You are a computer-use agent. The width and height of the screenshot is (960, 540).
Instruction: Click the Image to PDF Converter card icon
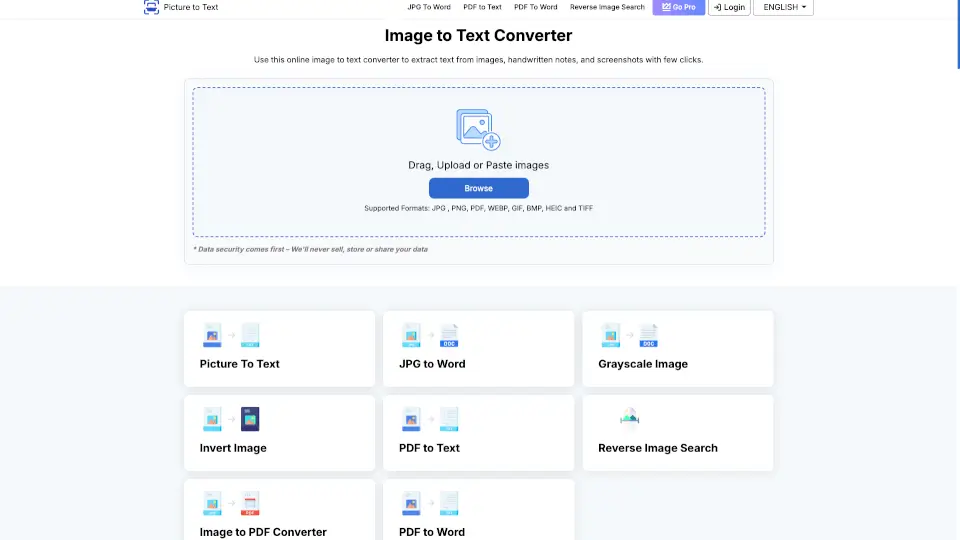[231, 503]
